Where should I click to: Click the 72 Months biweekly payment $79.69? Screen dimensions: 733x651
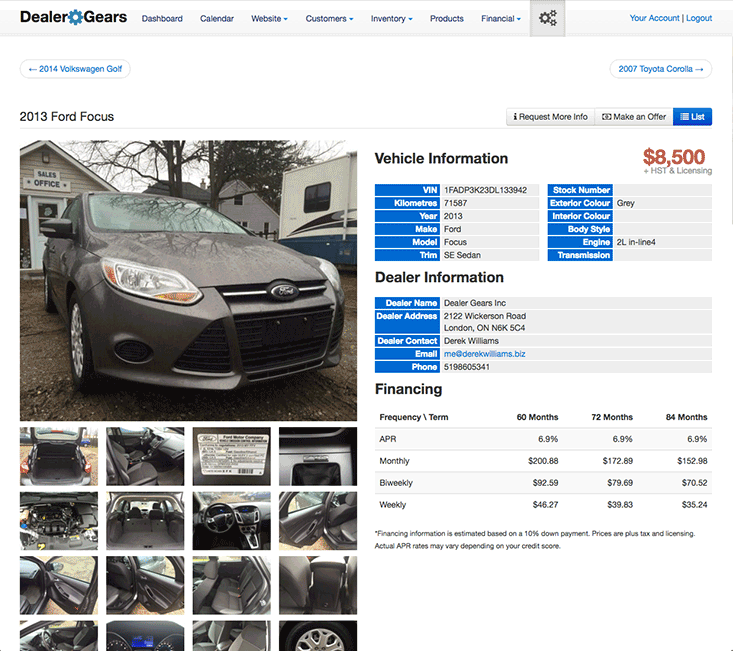pos(620,483)
